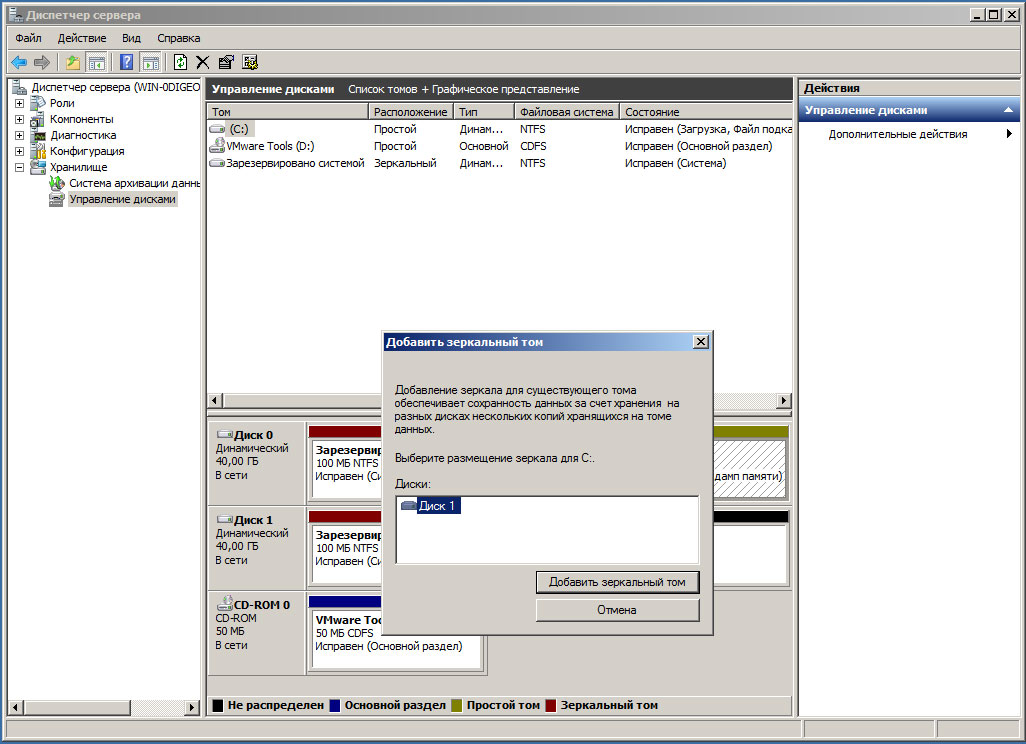Click the Файловая система column header

coord(566,112)
